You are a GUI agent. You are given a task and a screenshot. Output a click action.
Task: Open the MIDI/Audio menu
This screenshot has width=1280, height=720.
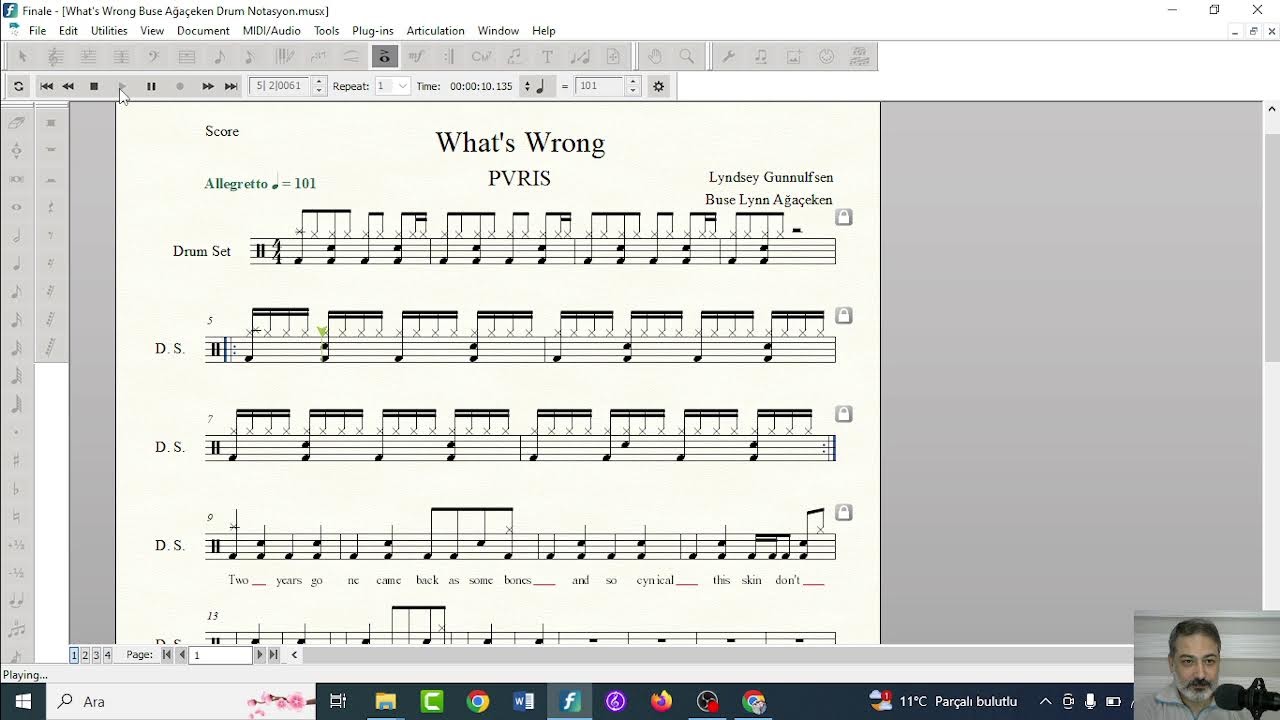(x=272, y=31)
